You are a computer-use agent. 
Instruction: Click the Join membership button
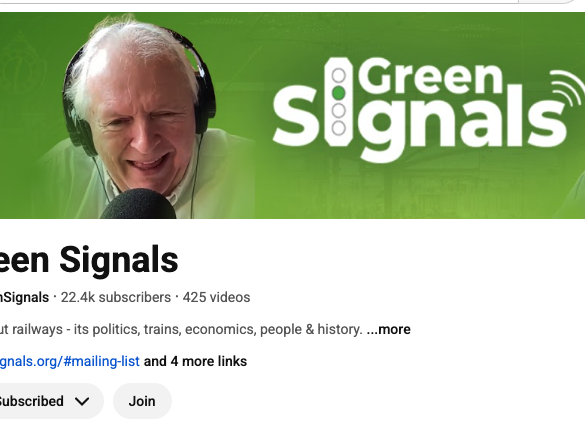click(142, 401)
